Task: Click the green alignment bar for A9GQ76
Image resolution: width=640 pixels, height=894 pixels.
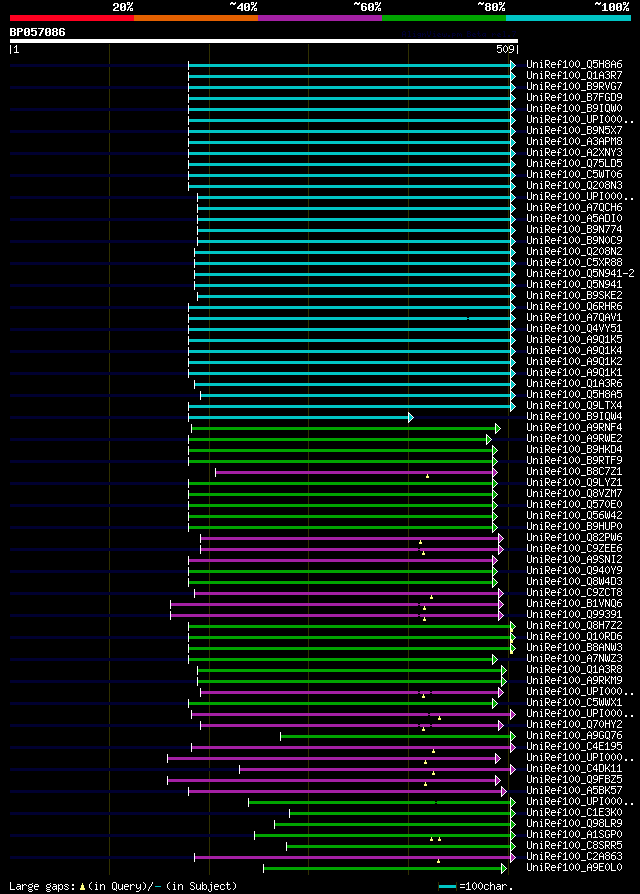Action: (398, 737)
